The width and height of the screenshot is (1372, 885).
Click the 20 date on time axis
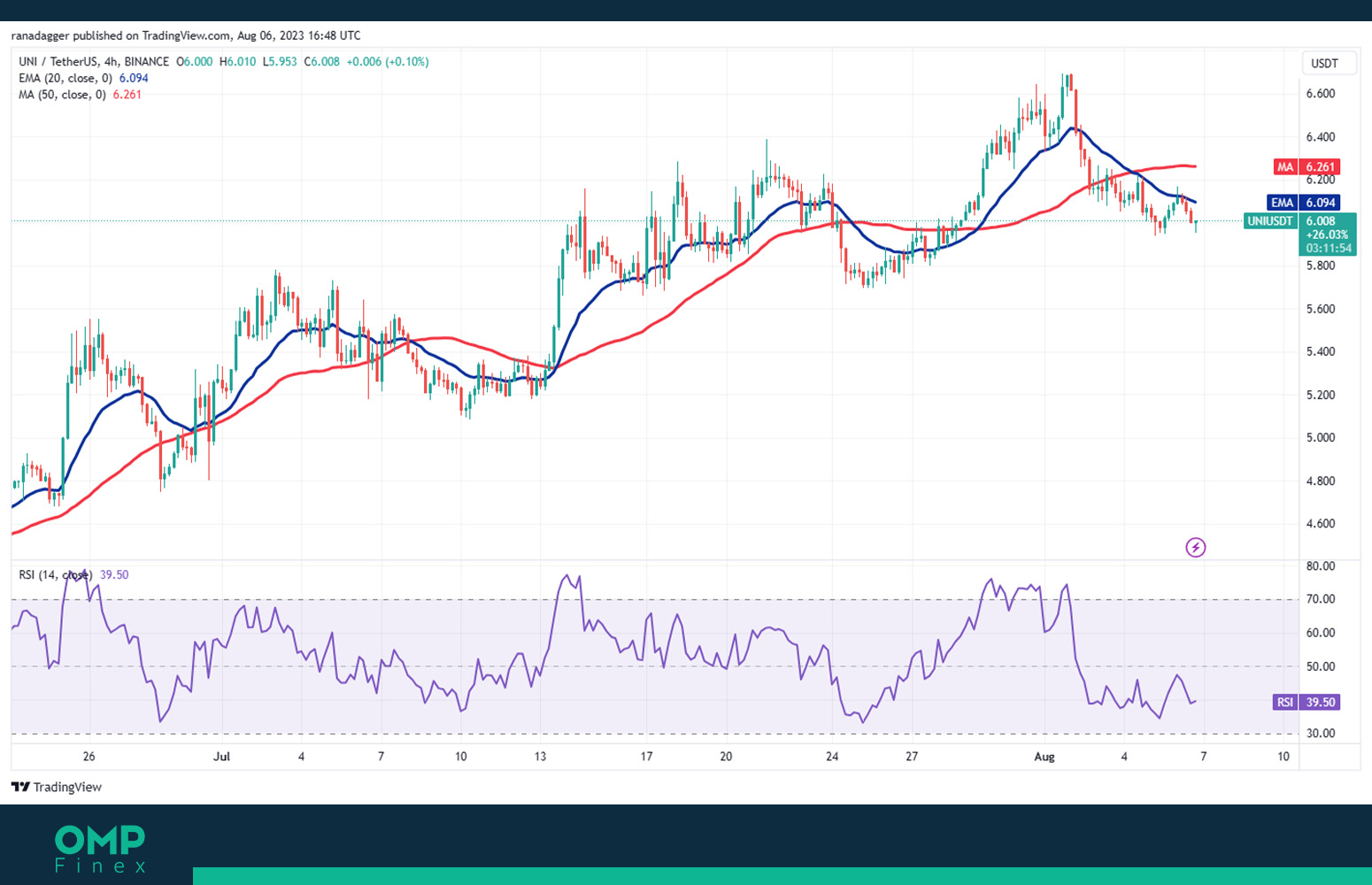pyautogui.click(x=726, y=757)
